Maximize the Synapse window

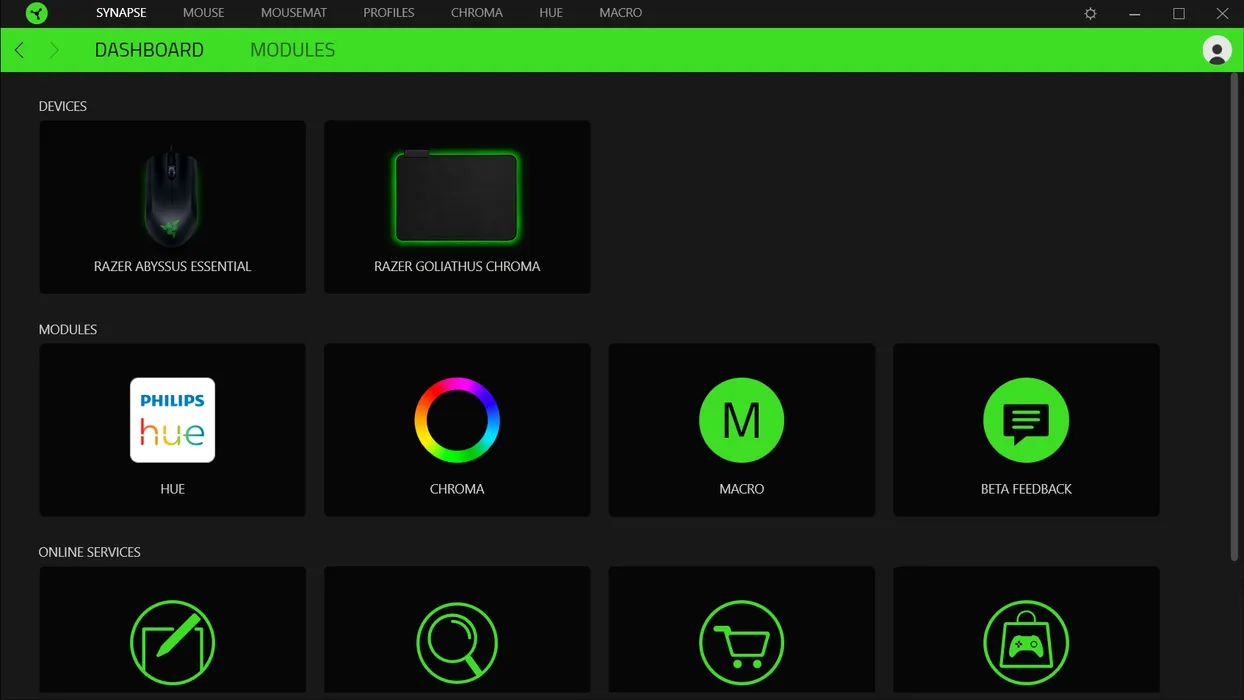1179,14
